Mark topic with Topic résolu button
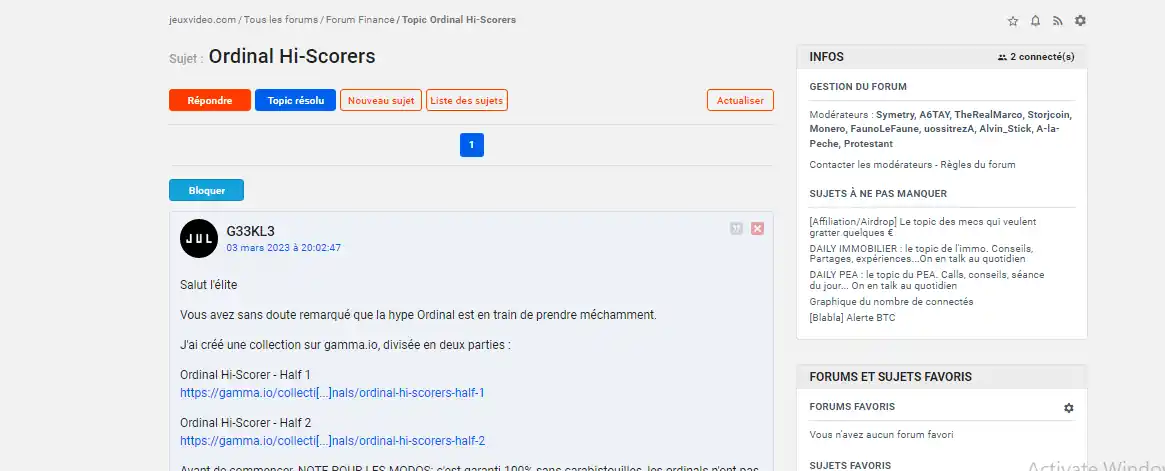This screenshot has height=471, width=1165. coord(295,100)
